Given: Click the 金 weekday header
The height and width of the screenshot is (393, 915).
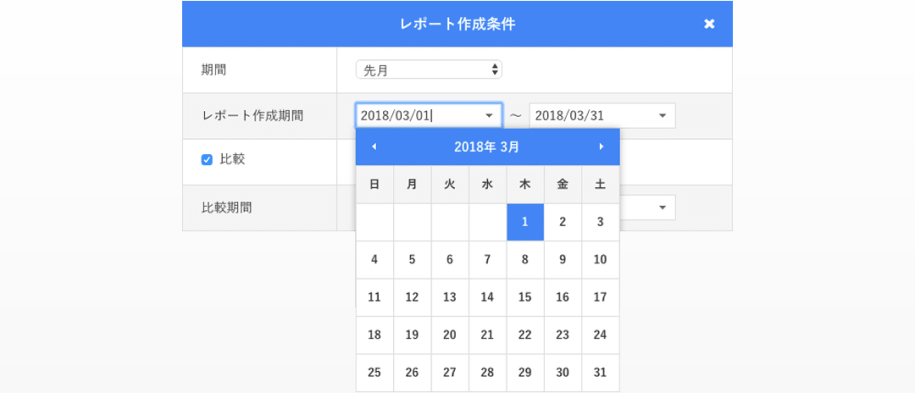Looking at the screenshot, I should point(563,185).
